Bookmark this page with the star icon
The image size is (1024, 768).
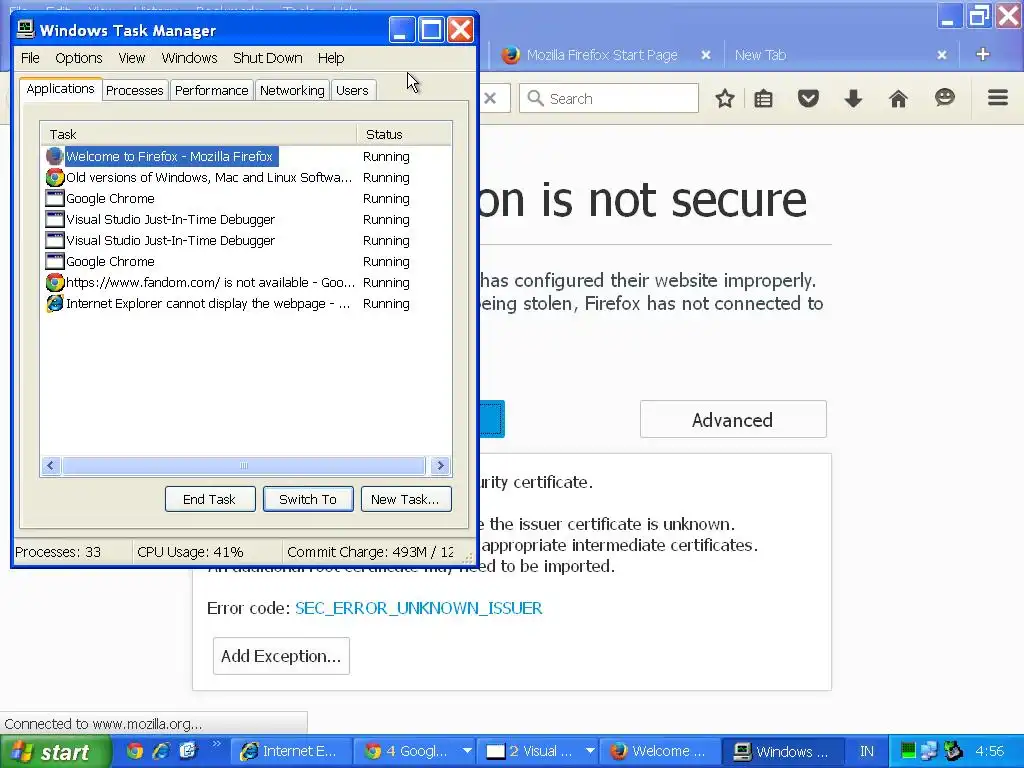coord(724,99)
